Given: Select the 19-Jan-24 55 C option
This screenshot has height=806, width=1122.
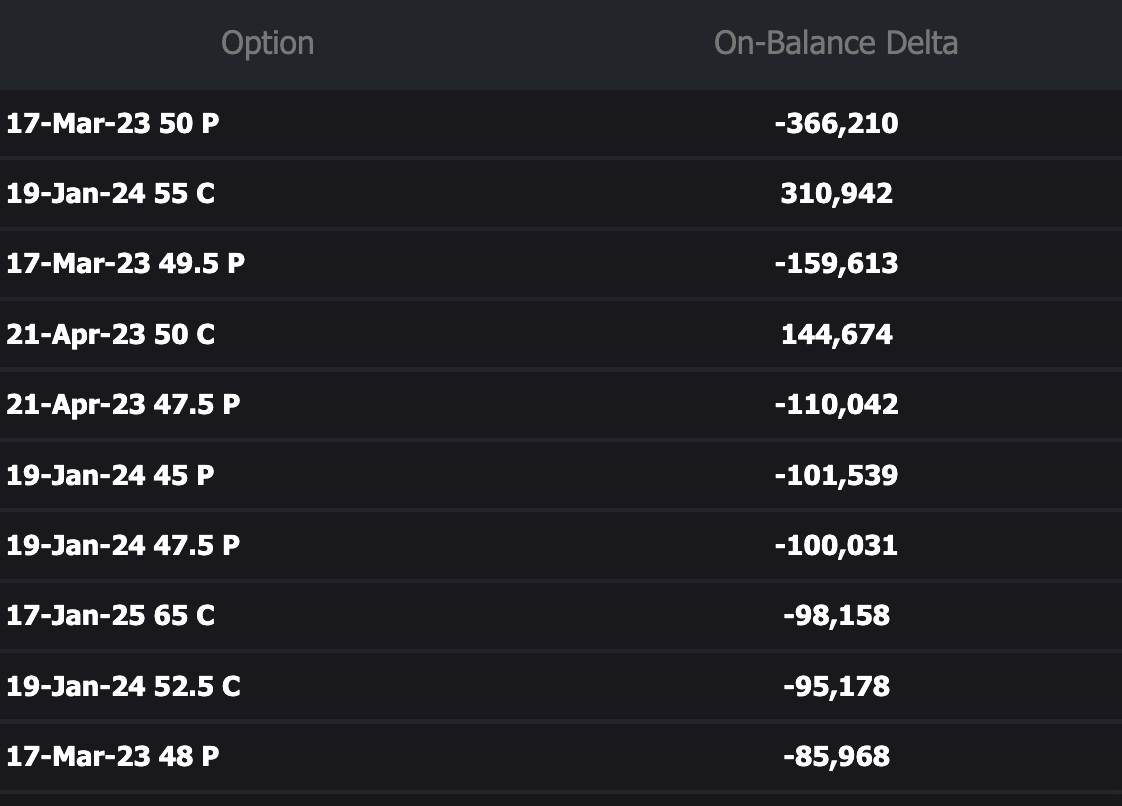Looking at the screenshot, I should (x=111, y=193).
